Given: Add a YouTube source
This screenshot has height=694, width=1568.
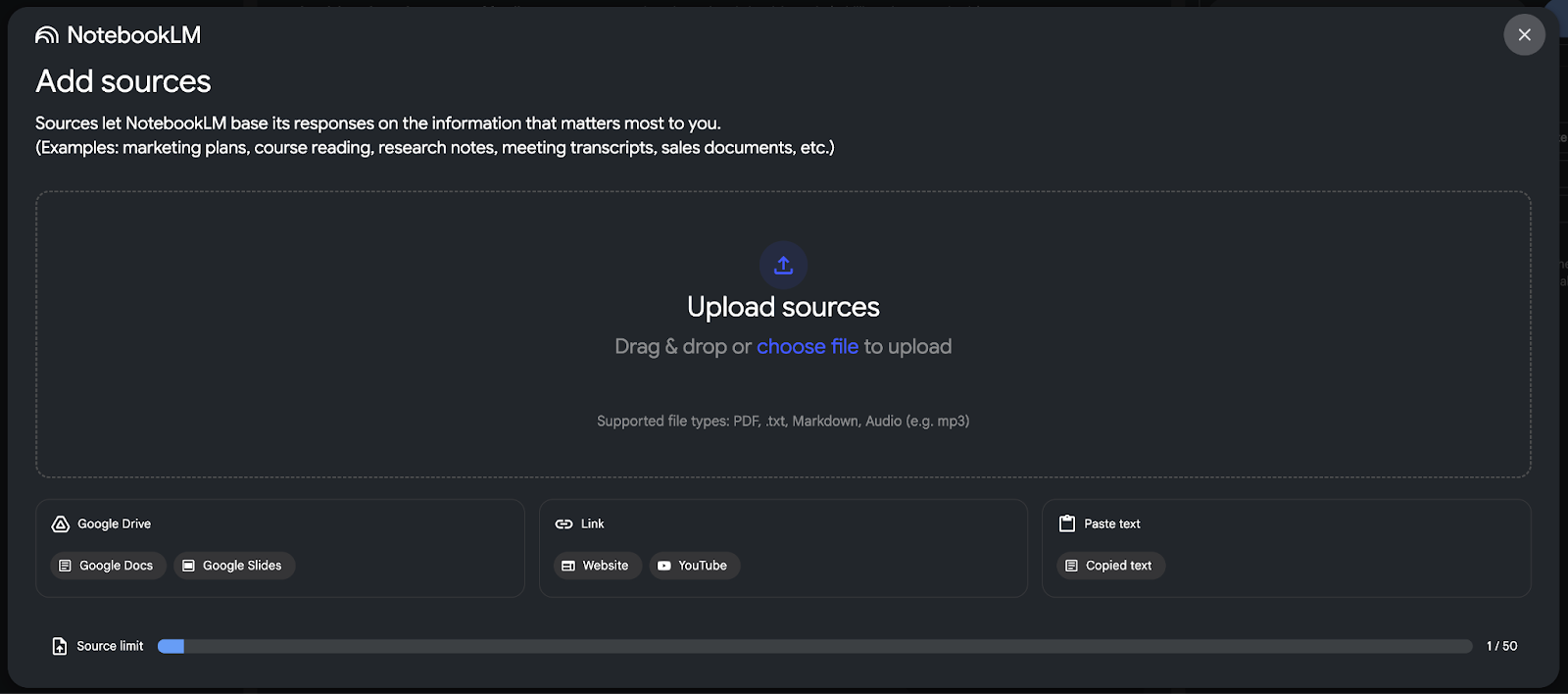Looking at the screenshot, I should point(694,566).
